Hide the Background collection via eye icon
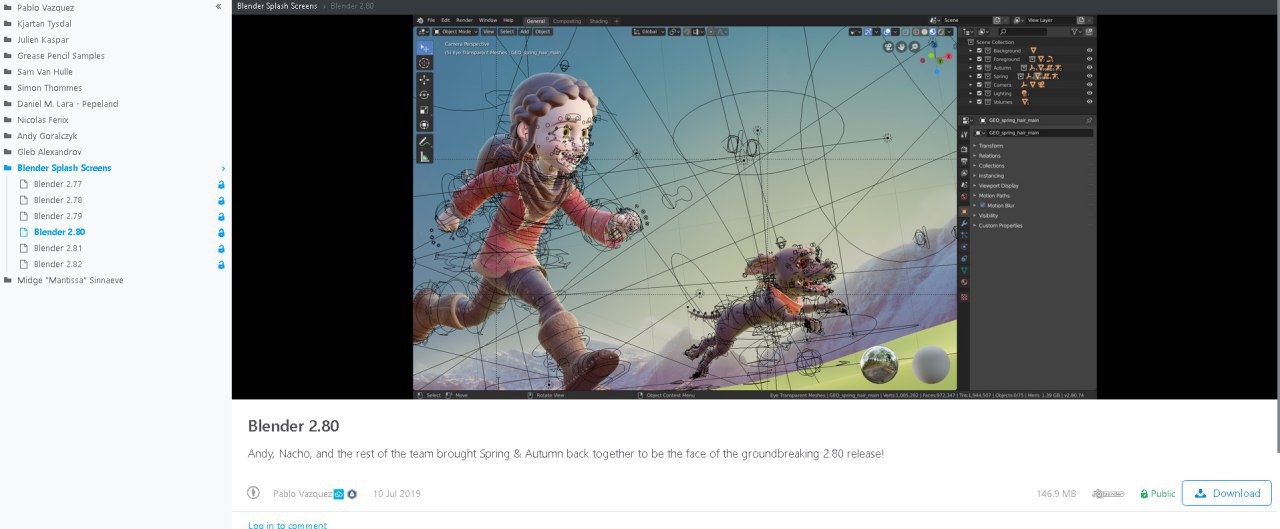Image resolution: width=1280 pixels, height=529 pixels. pos(1089,50)
